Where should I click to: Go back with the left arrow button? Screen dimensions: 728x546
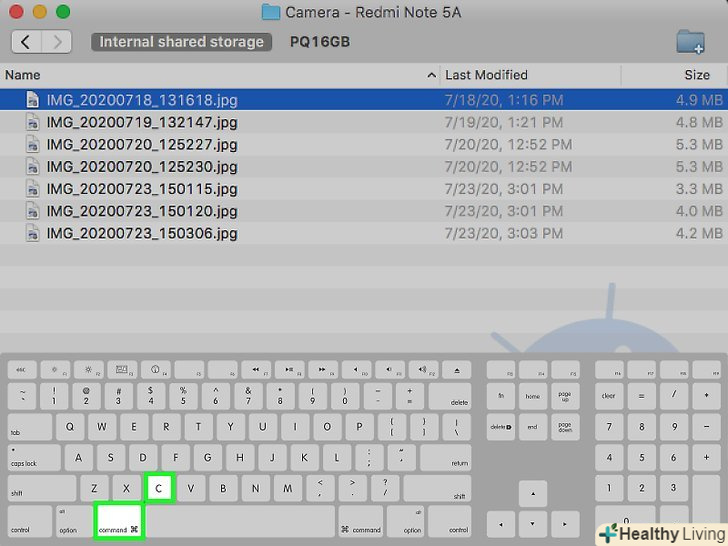coord(26,42)
